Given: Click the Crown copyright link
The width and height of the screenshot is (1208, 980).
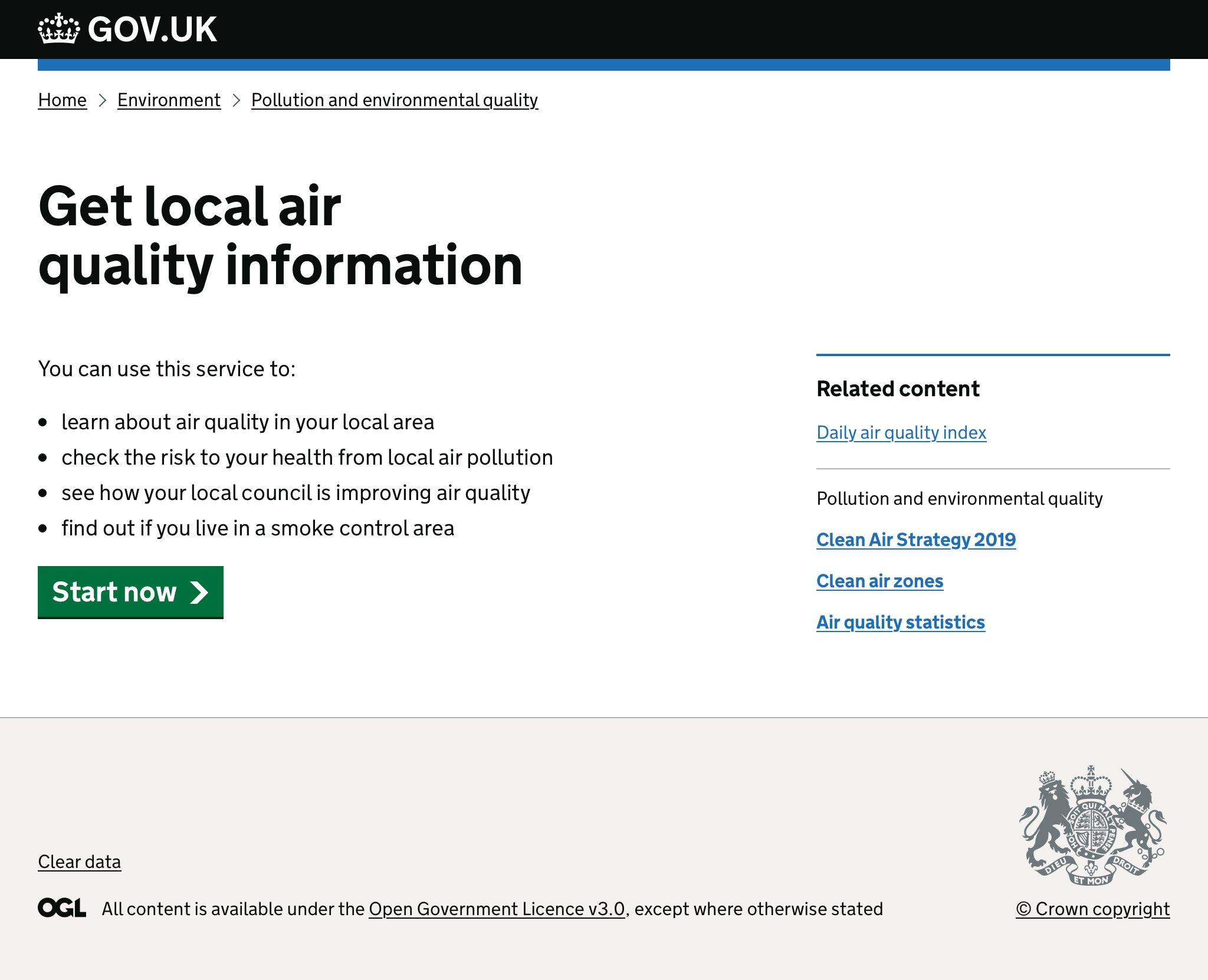Looking at the screenshot, I should tap(1092, 909).
